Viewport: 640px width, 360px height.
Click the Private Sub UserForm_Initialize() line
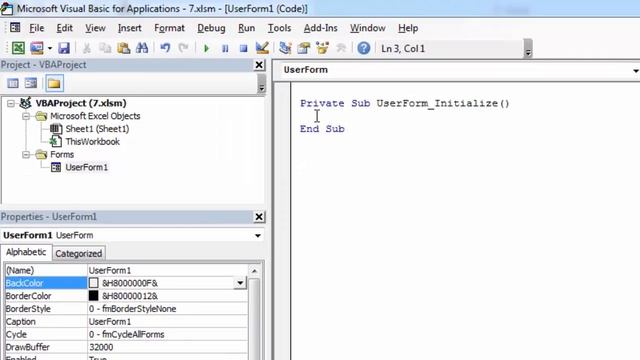(404, 104)
